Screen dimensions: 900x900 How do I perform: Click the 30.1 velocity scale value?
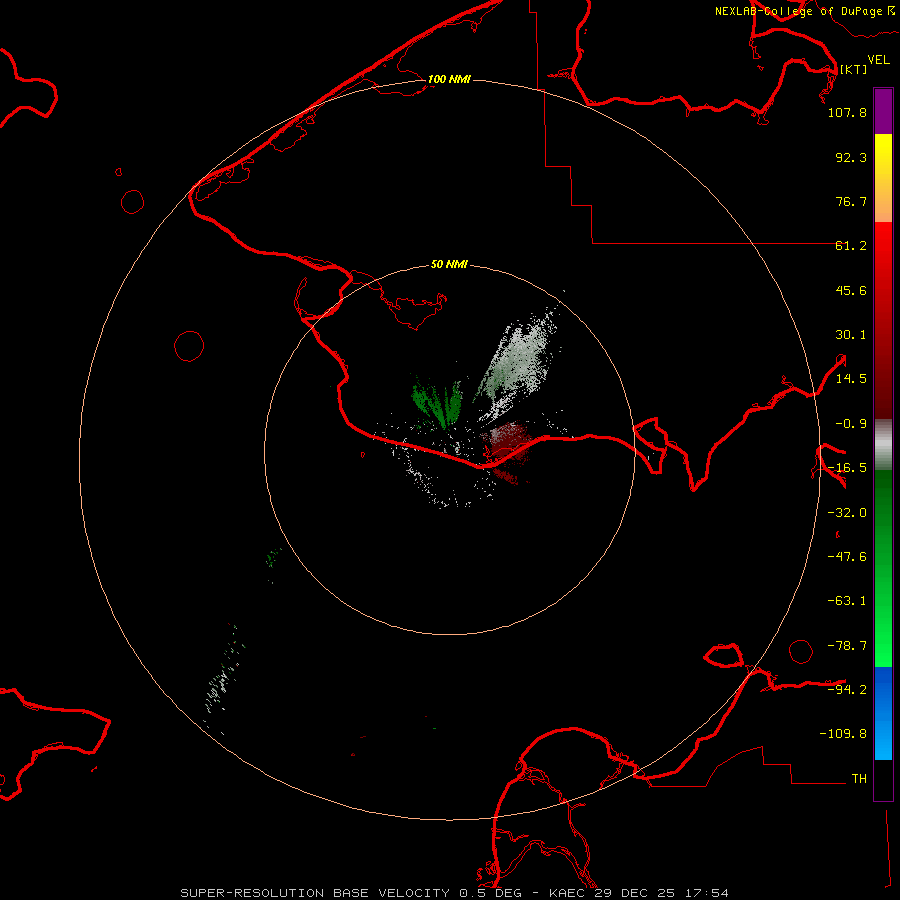pyautogui.click(x=851, y=335)
